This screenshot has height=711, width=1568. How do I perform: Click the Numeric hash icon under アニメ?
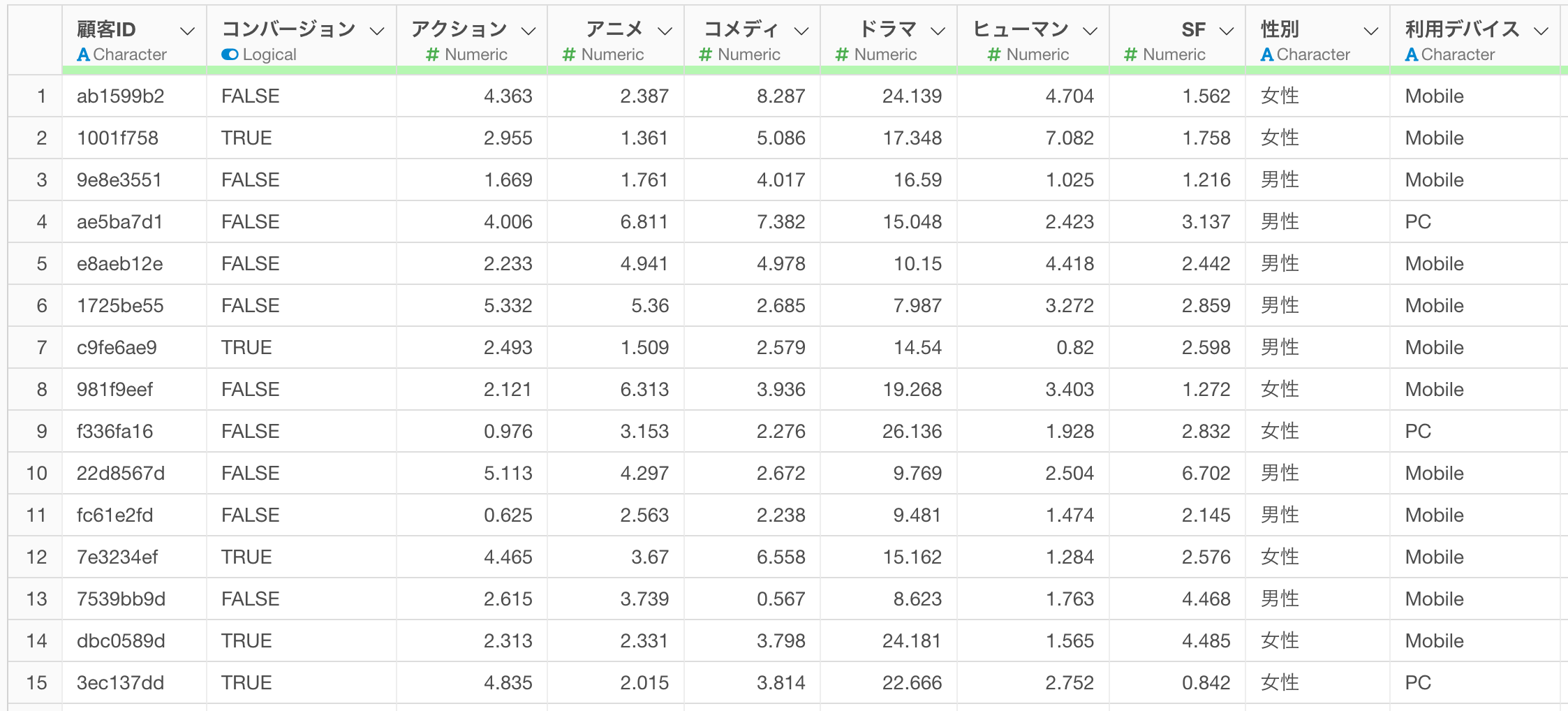point(569,54)
